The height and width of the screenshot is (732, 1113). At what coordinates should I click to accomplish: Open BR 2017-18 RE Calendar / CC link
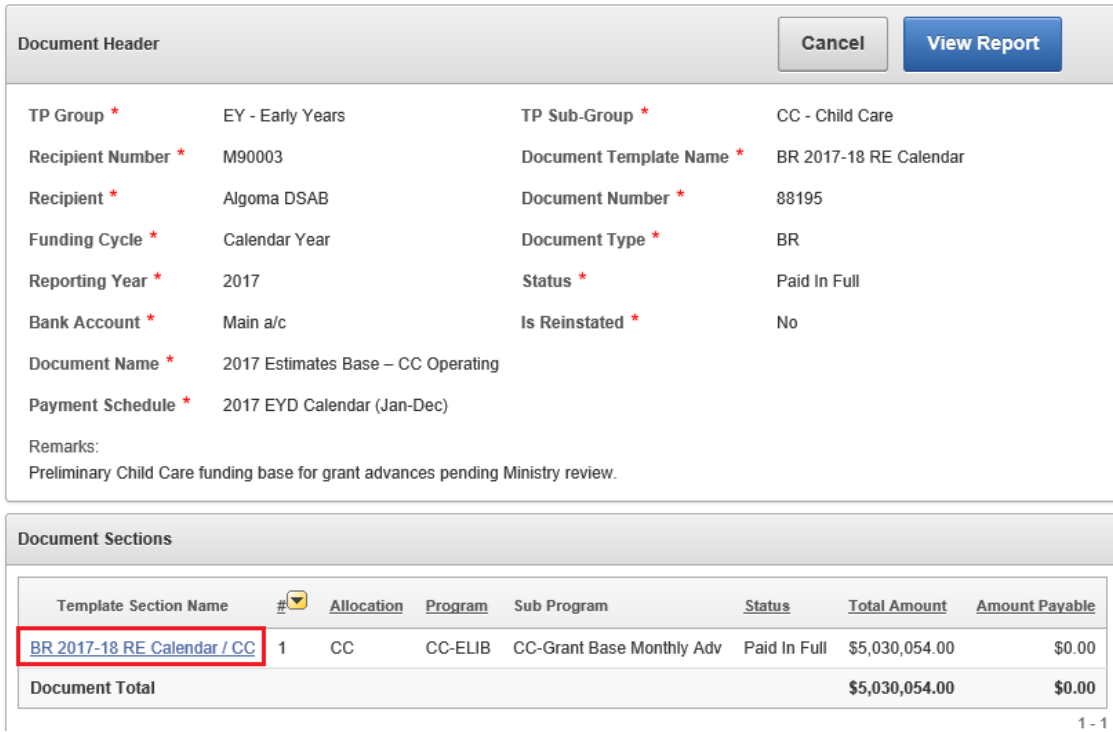tap(142, 648)
